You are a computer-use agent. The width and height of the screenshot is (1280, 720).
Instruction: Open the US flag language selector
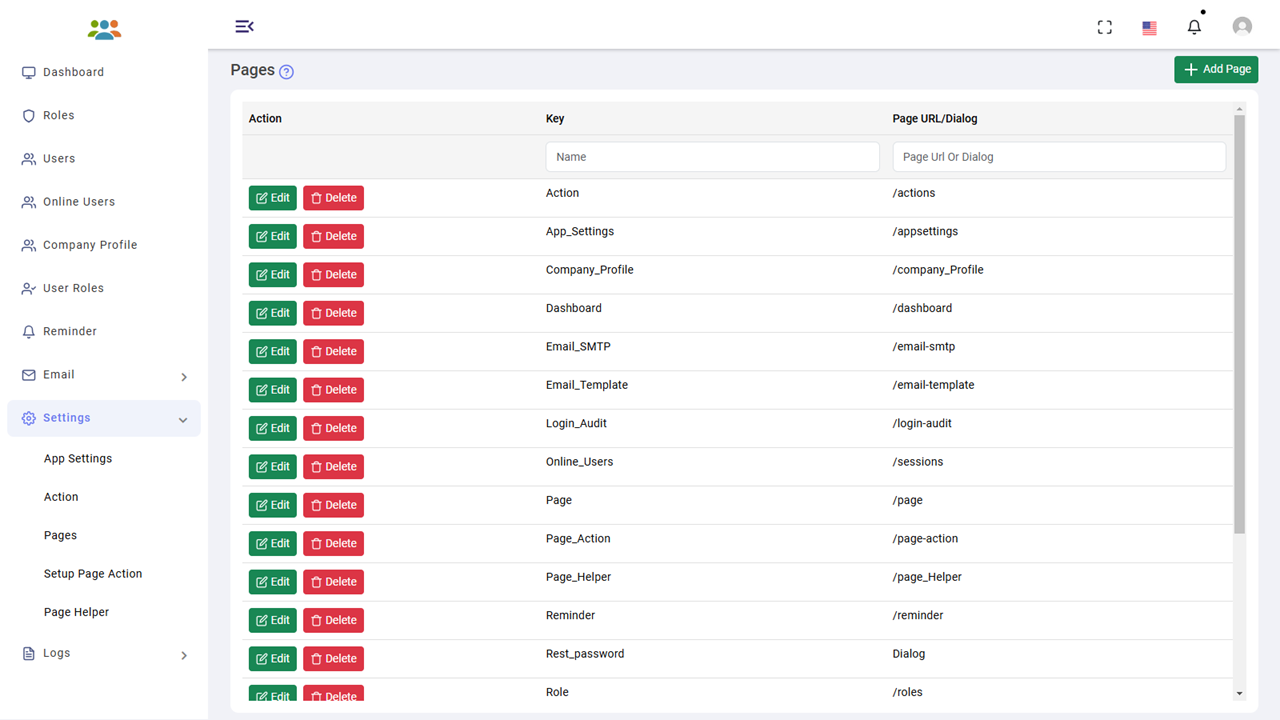1150,28
